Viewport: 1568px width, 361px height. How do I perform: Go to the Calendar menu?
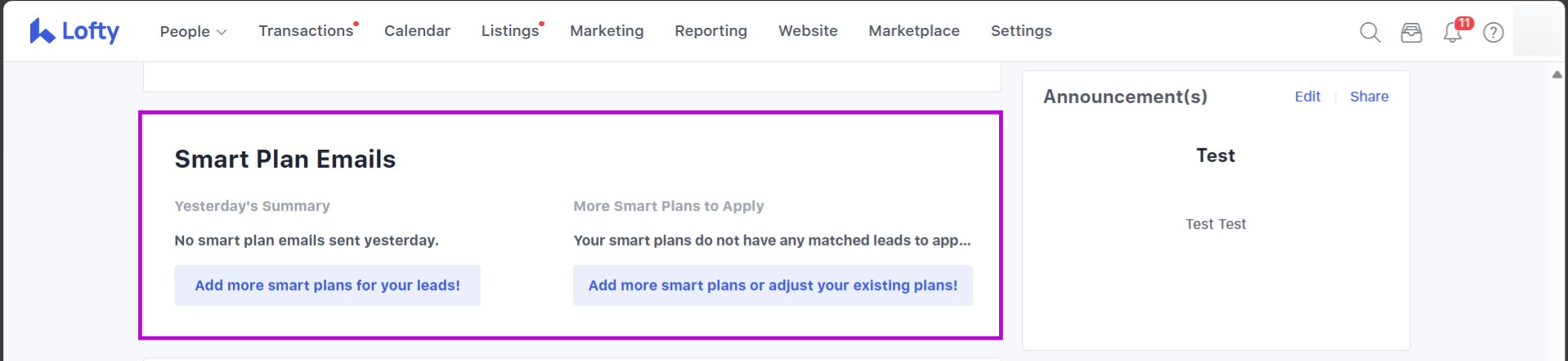417,30
